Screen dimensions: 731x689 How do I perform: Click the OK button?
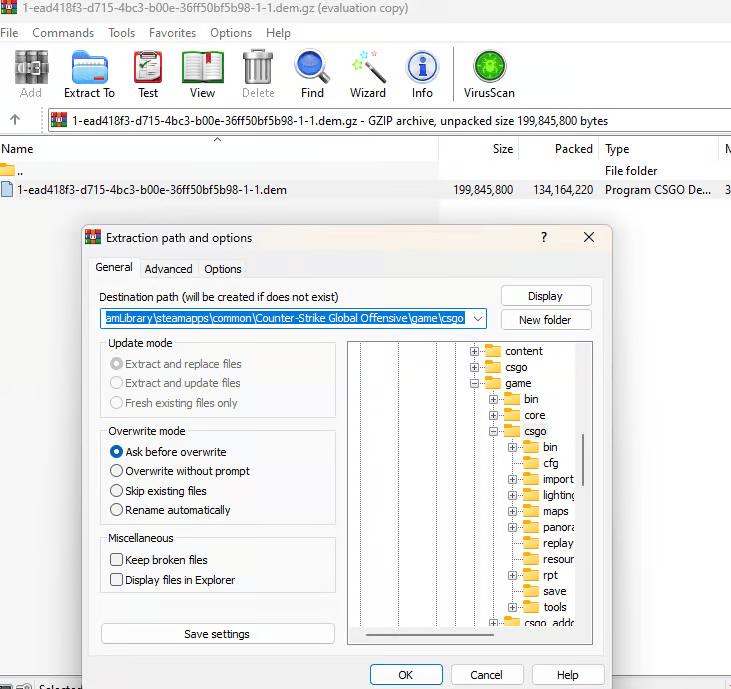coord(406,675)
